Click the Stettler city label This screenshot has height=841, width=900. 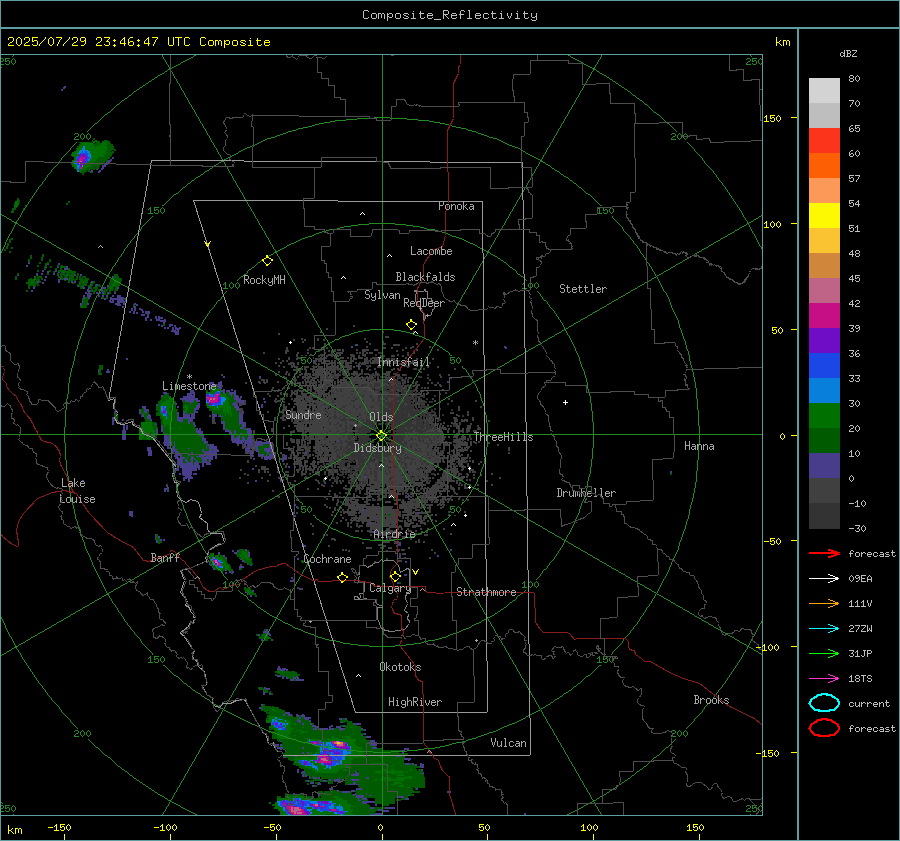click(583, 289)
